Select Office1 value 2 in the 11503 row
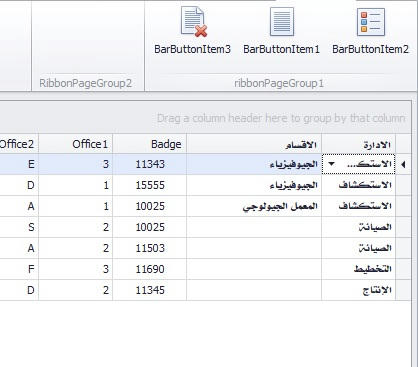Screen dimensions: 418x367 76,248
